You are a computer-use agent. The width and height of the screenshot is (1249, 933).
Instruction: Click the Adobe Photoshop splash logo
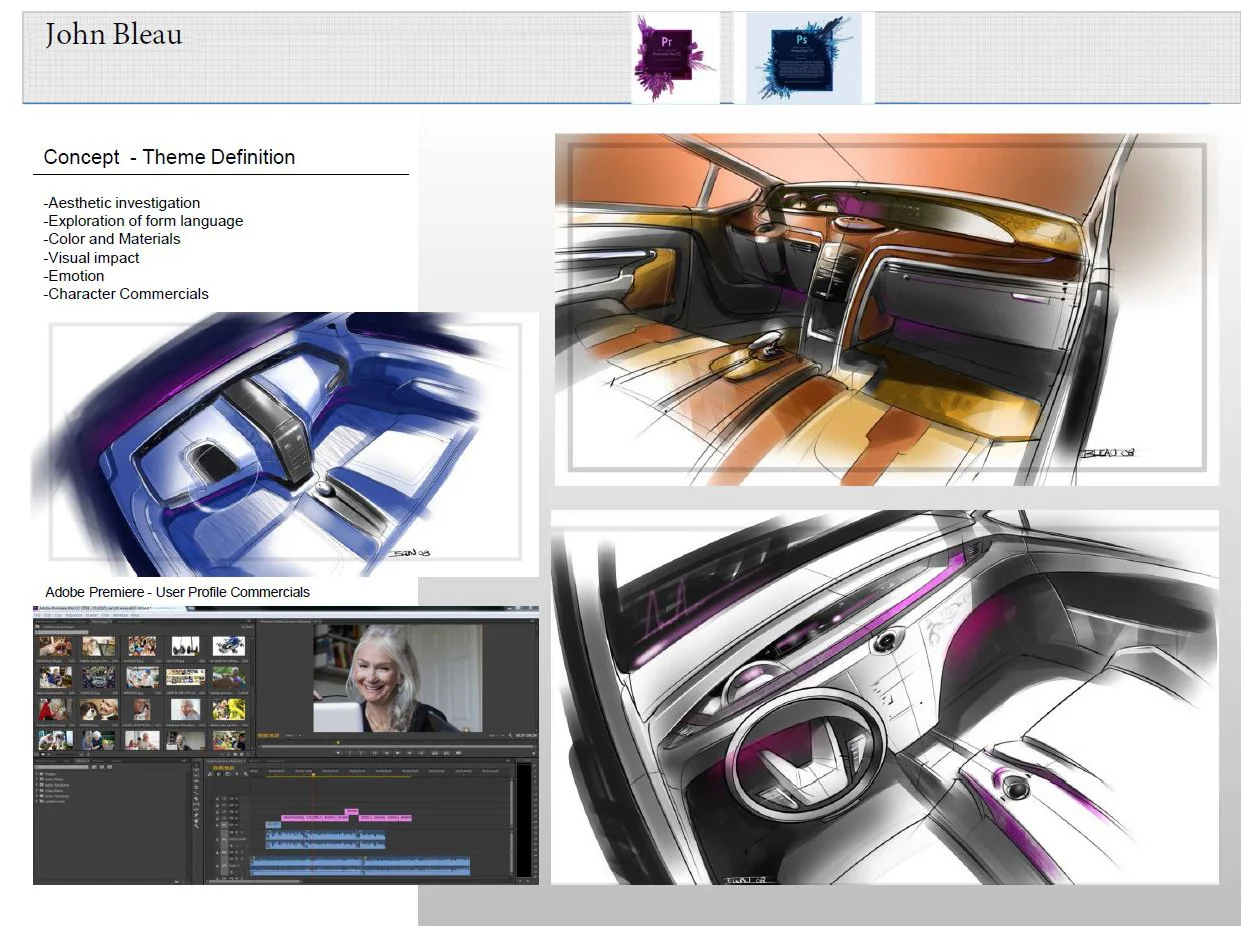tap(803, 57)
